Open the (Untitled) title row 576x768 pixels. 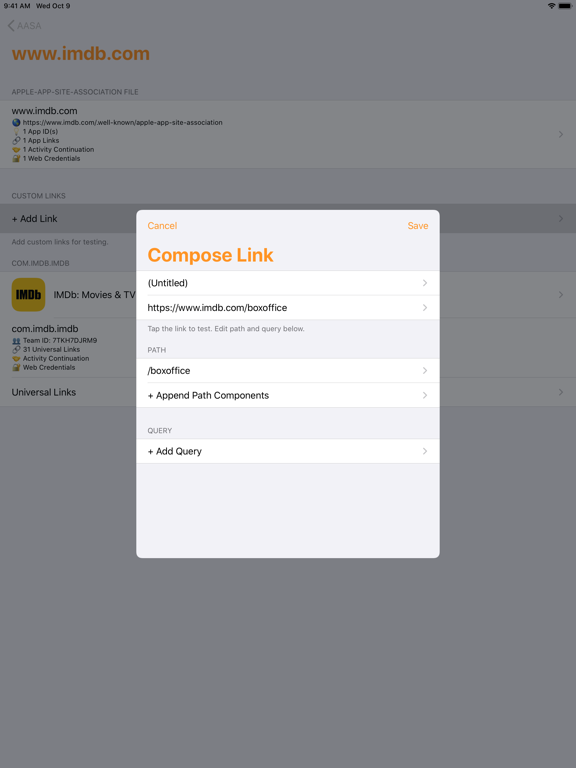click(x=288, y=283)
